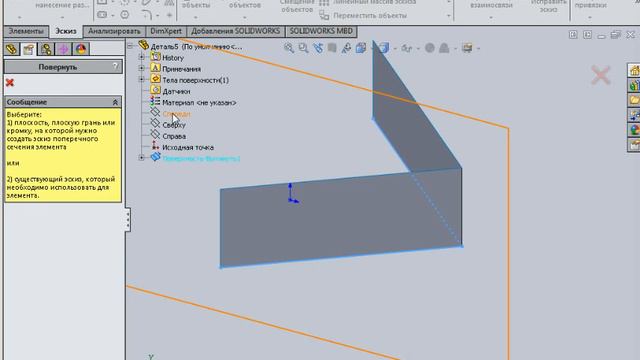Select the Zoom to Area tool
The height and width of the screenshot is (360, 640).
pos(303,48)
